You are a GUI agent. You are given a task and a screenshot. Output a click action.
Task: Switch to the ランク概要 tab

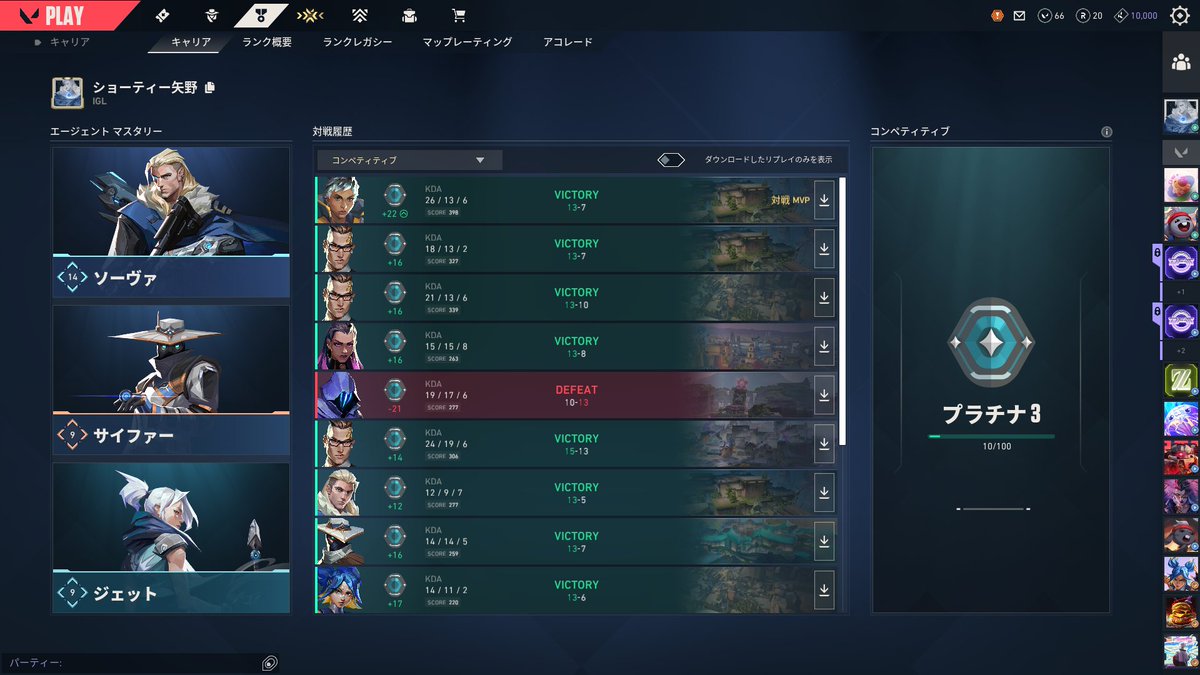tap(267, 42)
